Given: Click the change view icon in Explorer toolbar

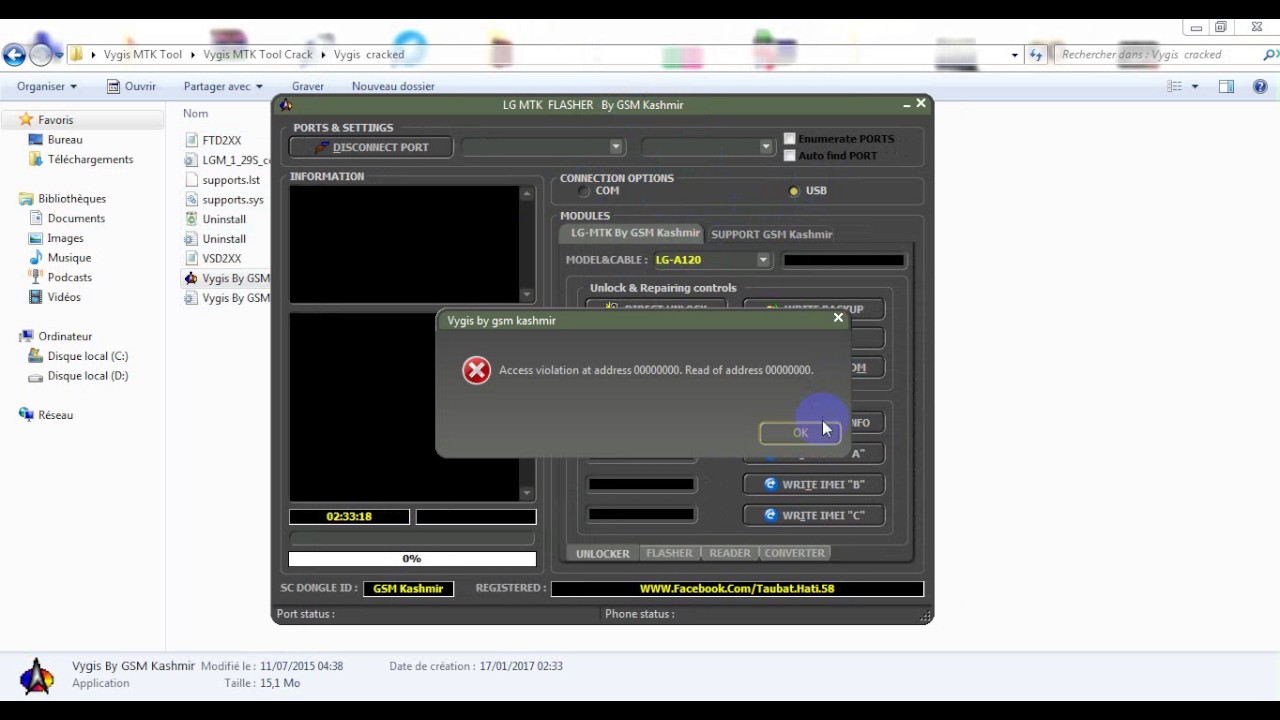Looking at the screenshot, I should (x=1175, y=87).
